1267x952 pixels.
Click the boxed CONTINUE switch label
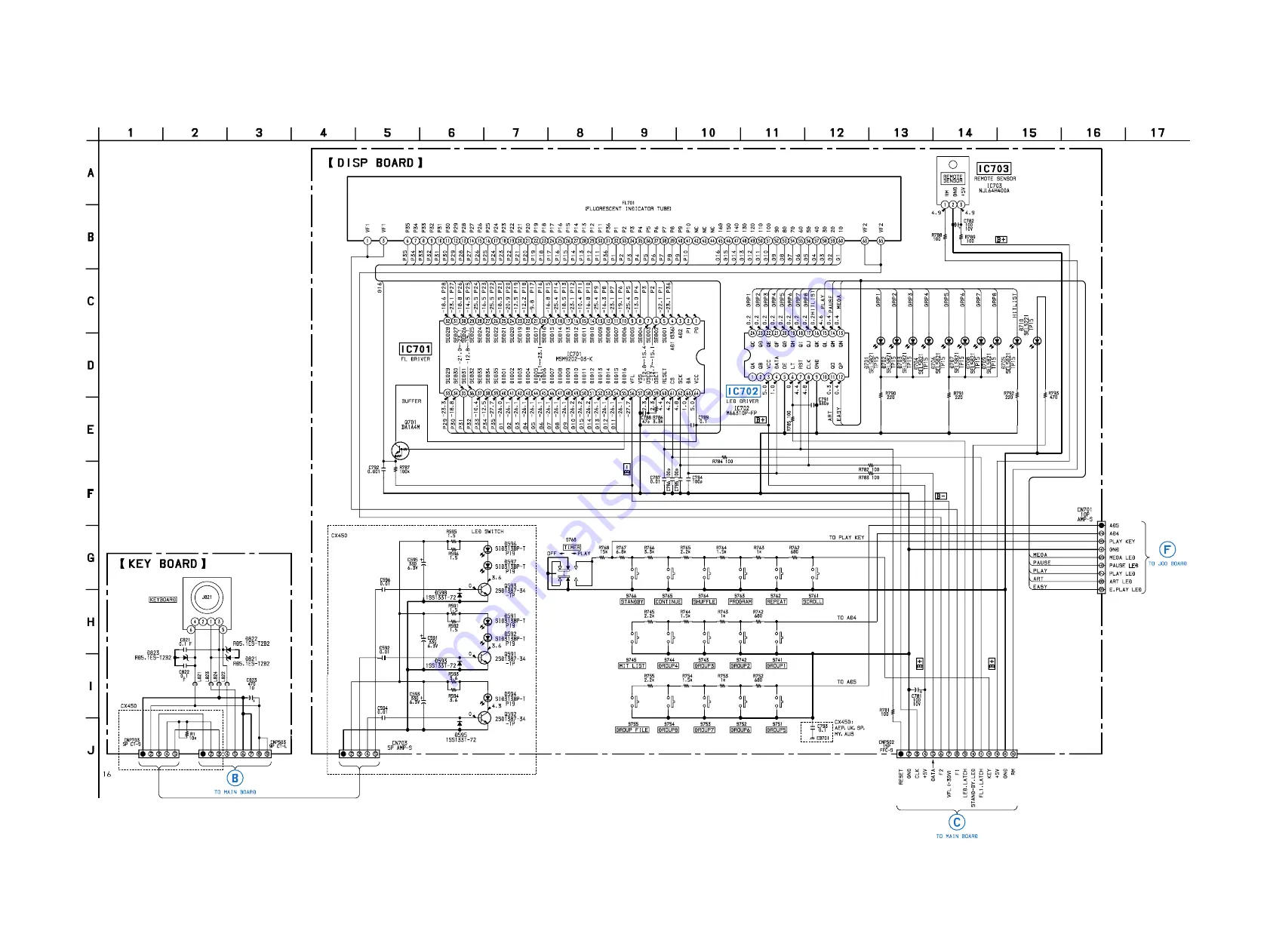668,602
